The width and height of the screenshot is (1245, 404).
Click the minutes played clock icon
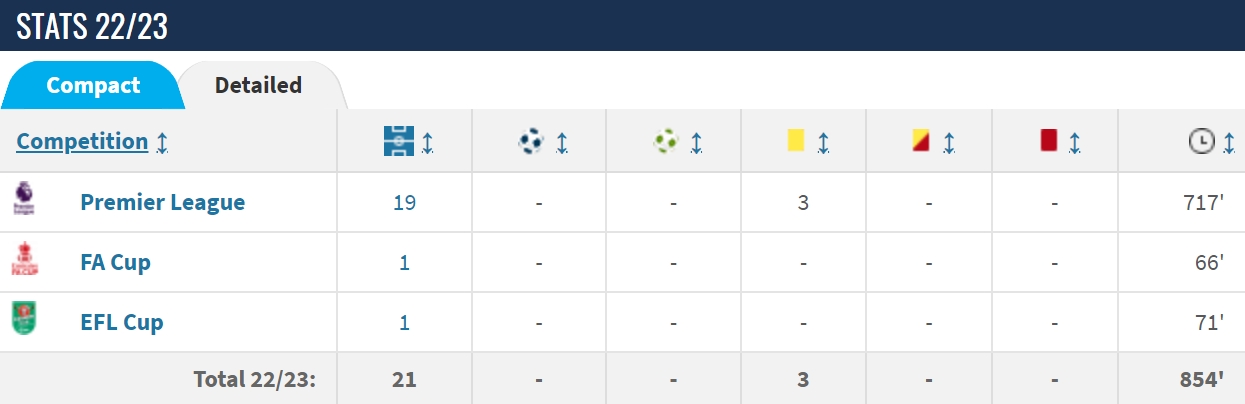pos(1200,143)
